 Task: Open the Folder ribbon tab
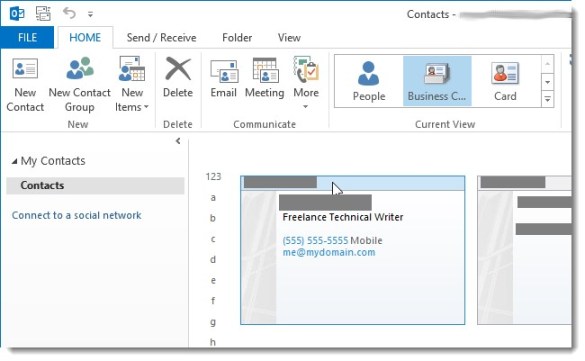click(237, 37)
